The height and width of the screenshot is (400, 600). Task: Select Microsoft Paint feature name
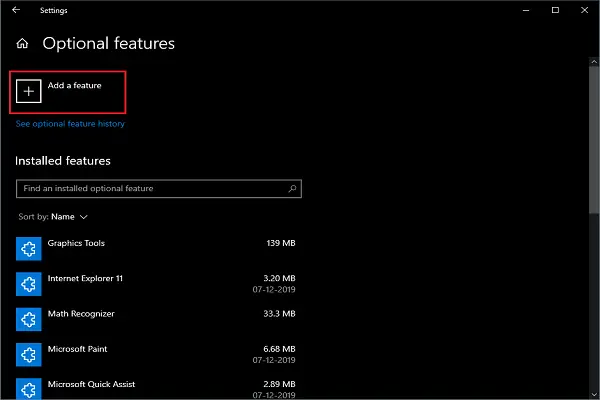77,349
